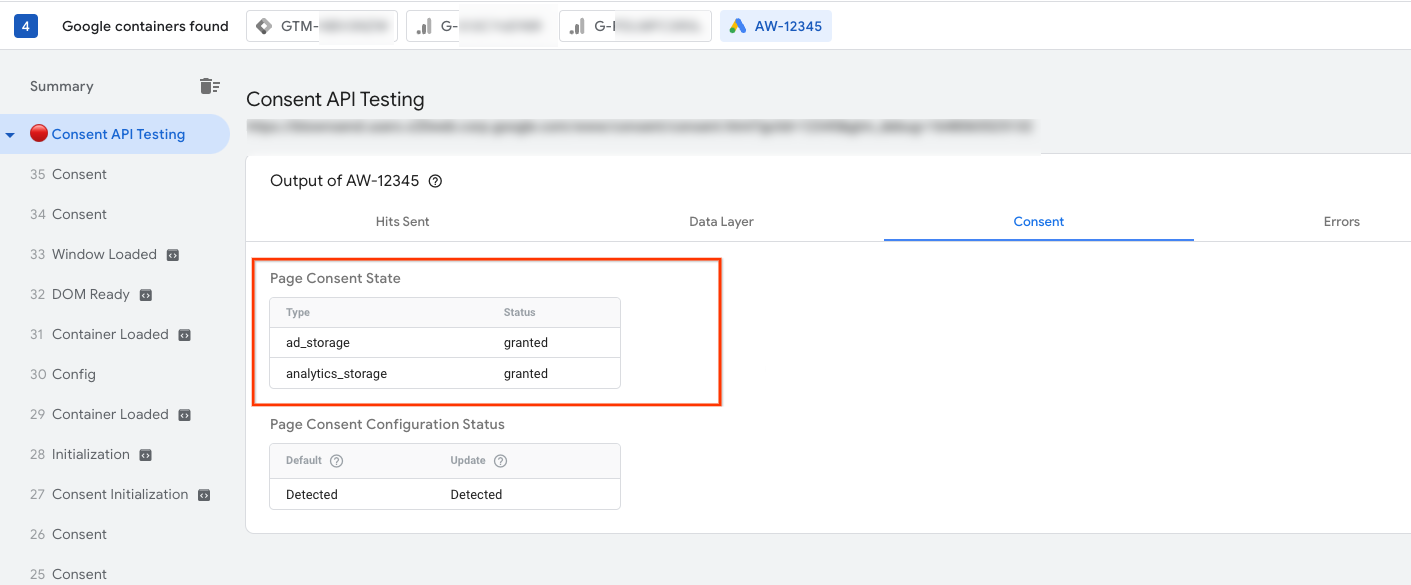Select the second G- analytics container chip

(636, 26)
